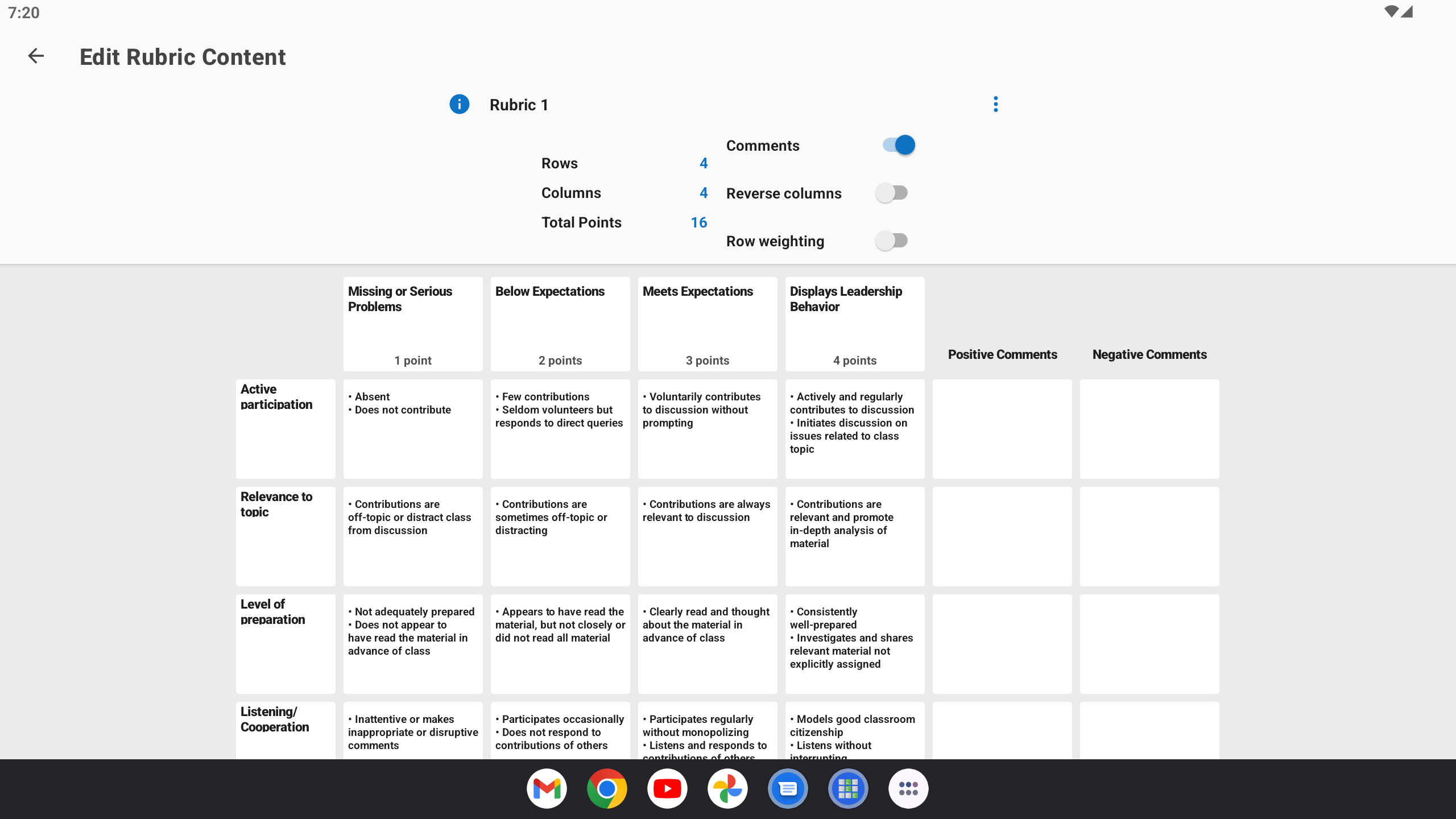Edit the Participates occasionally cell
This screenshot has width=1456, height=819.
coord(560,730)
